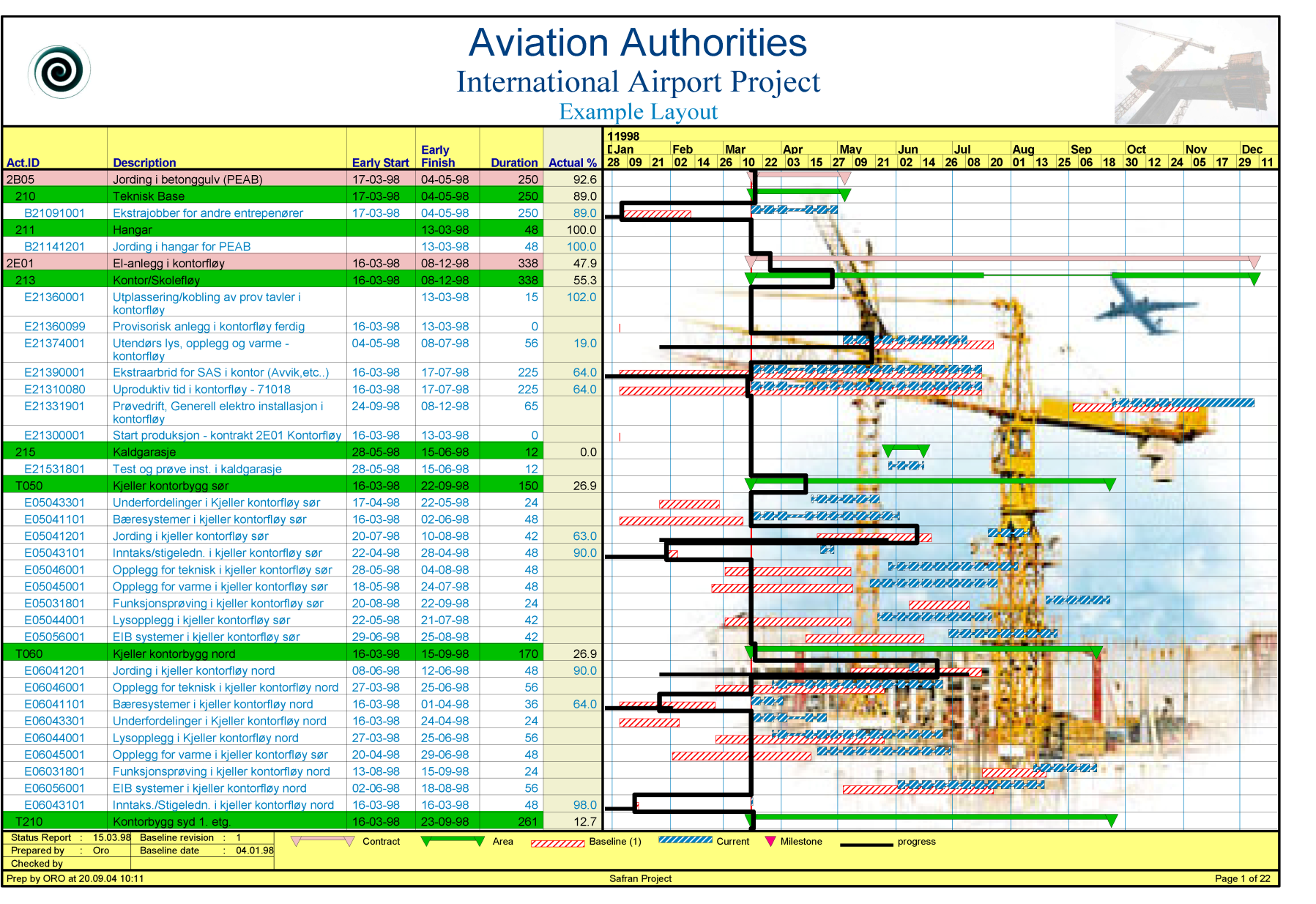Click the Act.ID column header
Screen dimensions: 1316x904
pyautogui.click(x=23, y=163)
